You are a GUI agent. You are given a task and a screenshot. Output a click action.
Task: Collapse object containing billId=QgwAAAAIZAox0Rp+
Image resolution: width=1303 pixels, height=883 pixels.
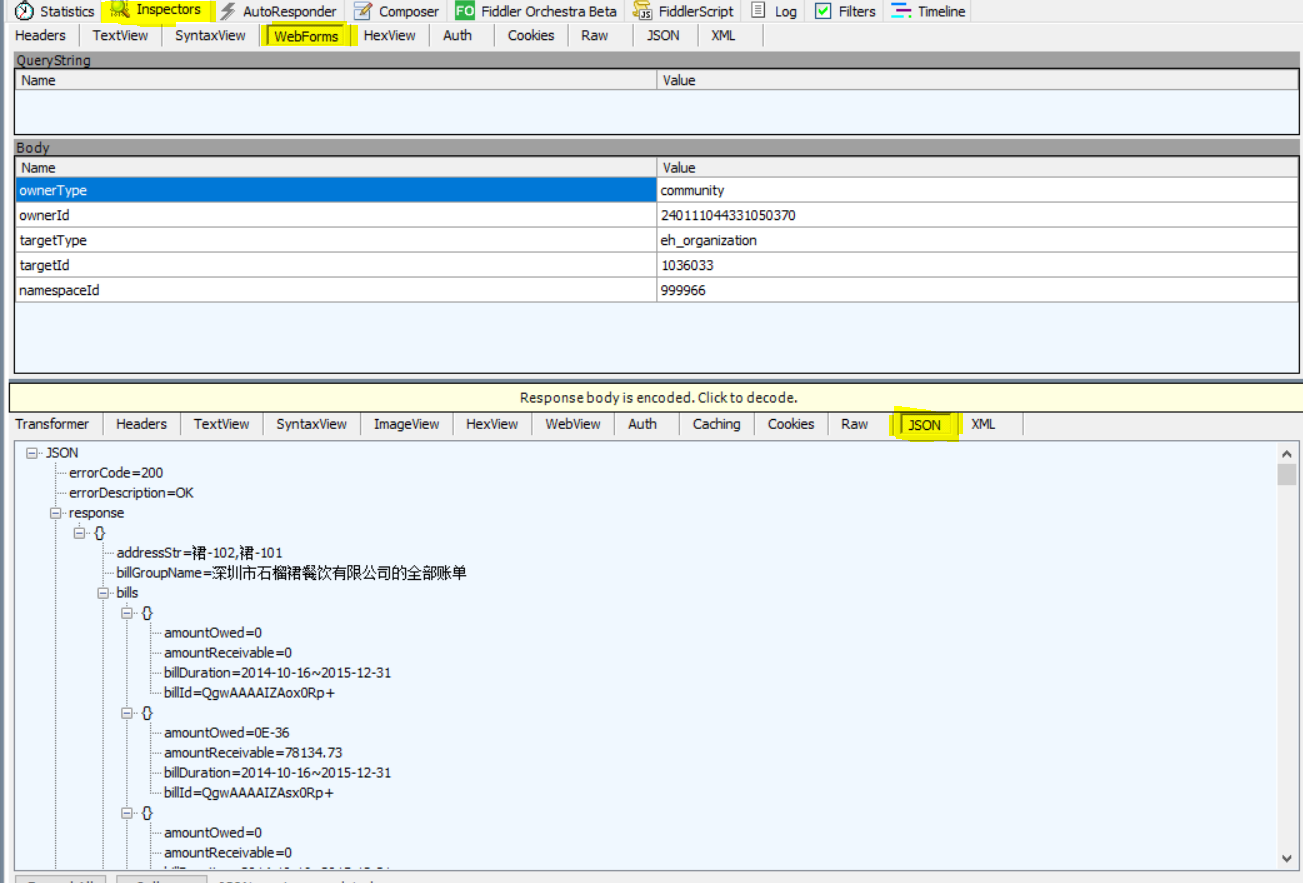pyautogui.click(x=128, y=613)
